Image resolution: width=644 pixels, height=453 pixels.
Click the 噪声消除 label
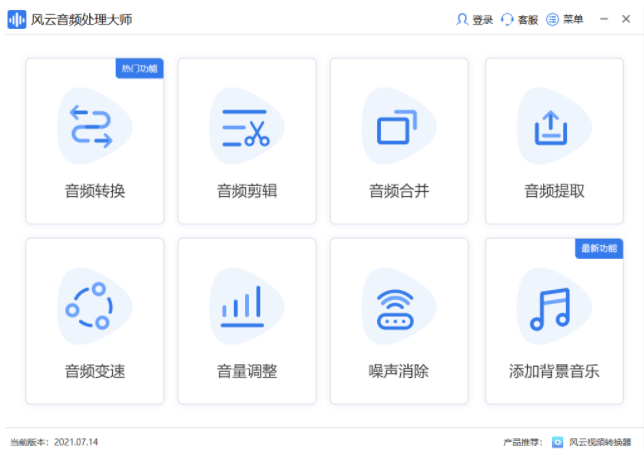[399, 371]
